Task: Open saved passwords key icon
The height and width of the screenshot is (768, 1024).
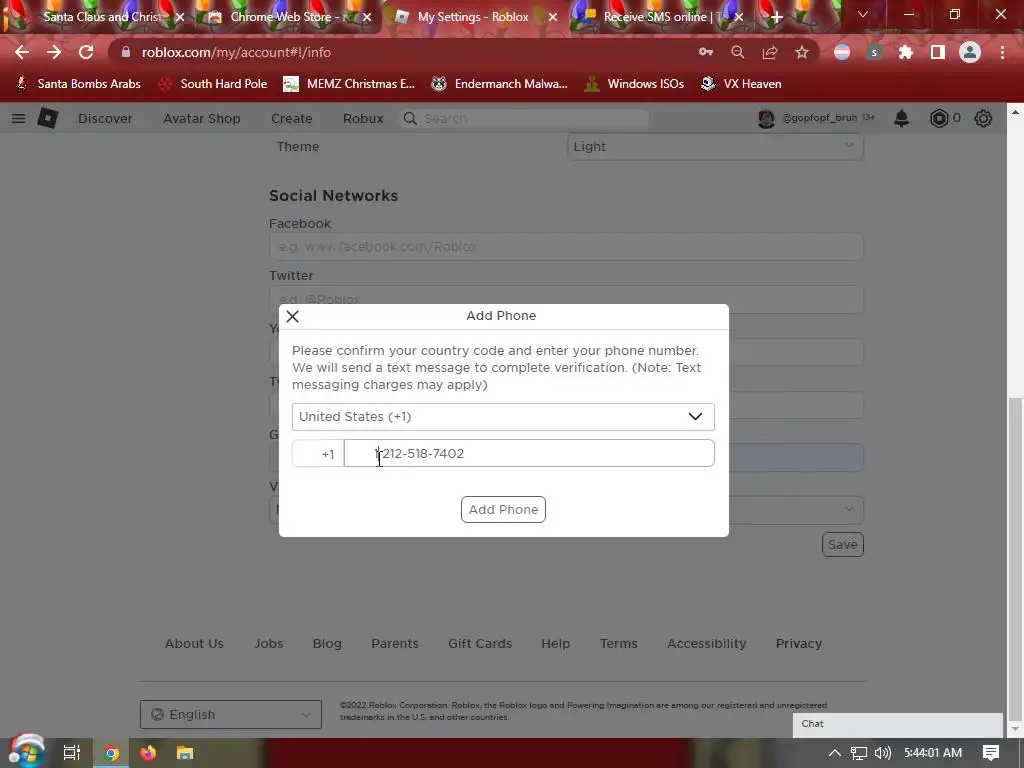Action: click(705, 52)
